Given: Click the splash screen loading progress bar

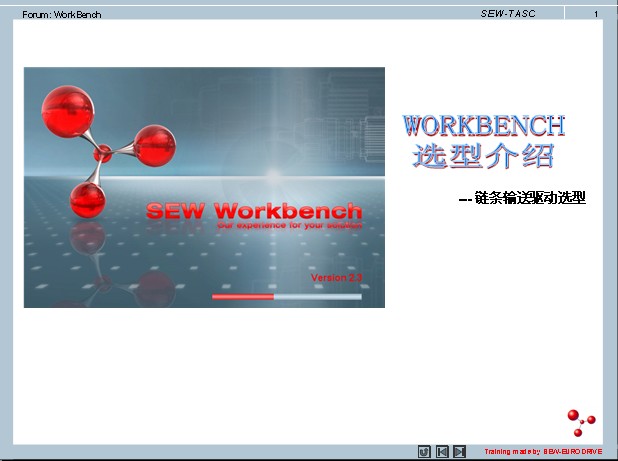Looking at the screenshot, I should point(287,297).
